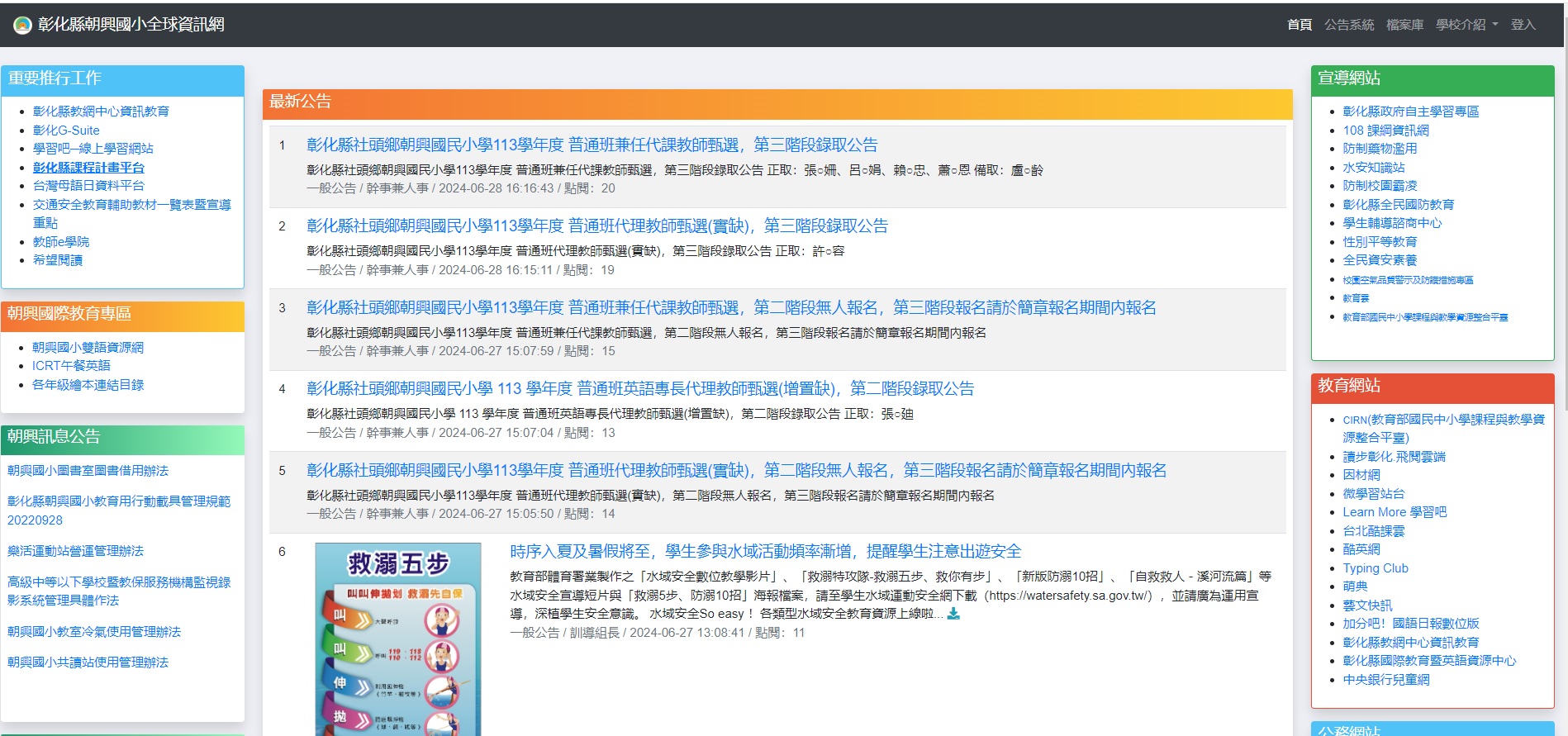Open announcement 1 普通班兼任代課教師甄選第三階段錄取公告

click(x=592, y=145)
